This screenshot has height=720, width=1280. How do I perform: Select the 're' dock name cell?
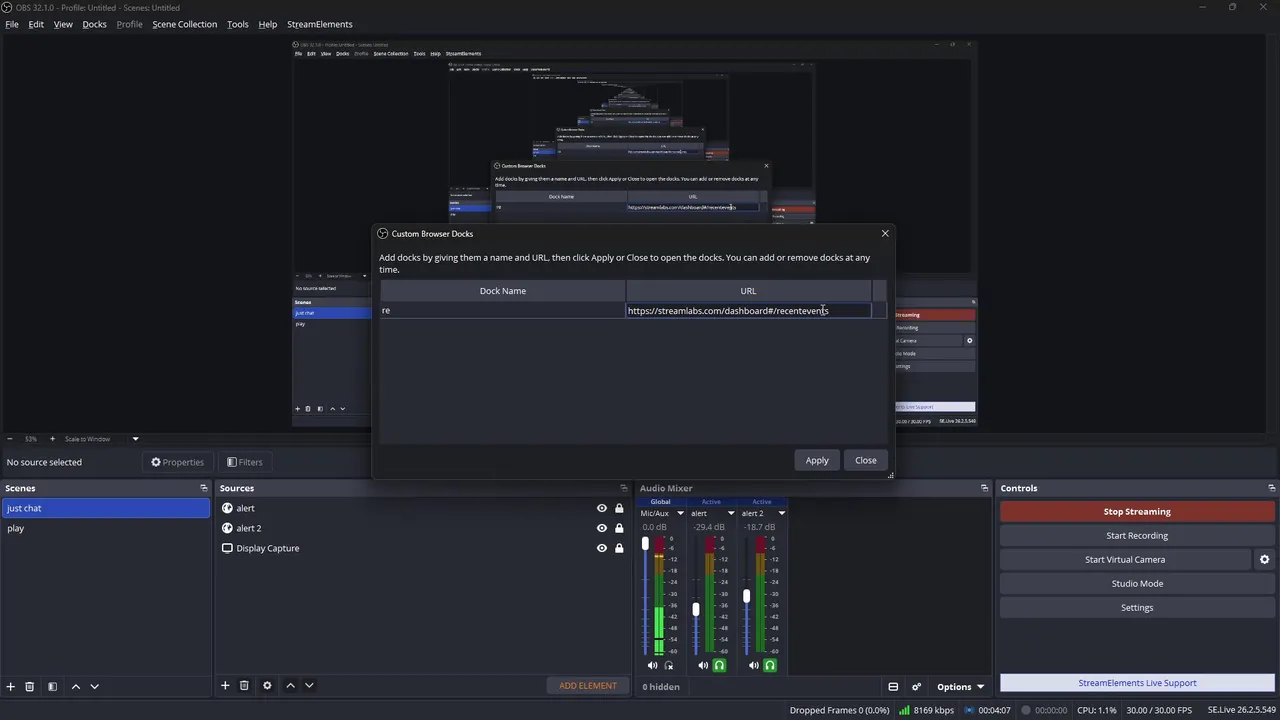coord(502,311)
